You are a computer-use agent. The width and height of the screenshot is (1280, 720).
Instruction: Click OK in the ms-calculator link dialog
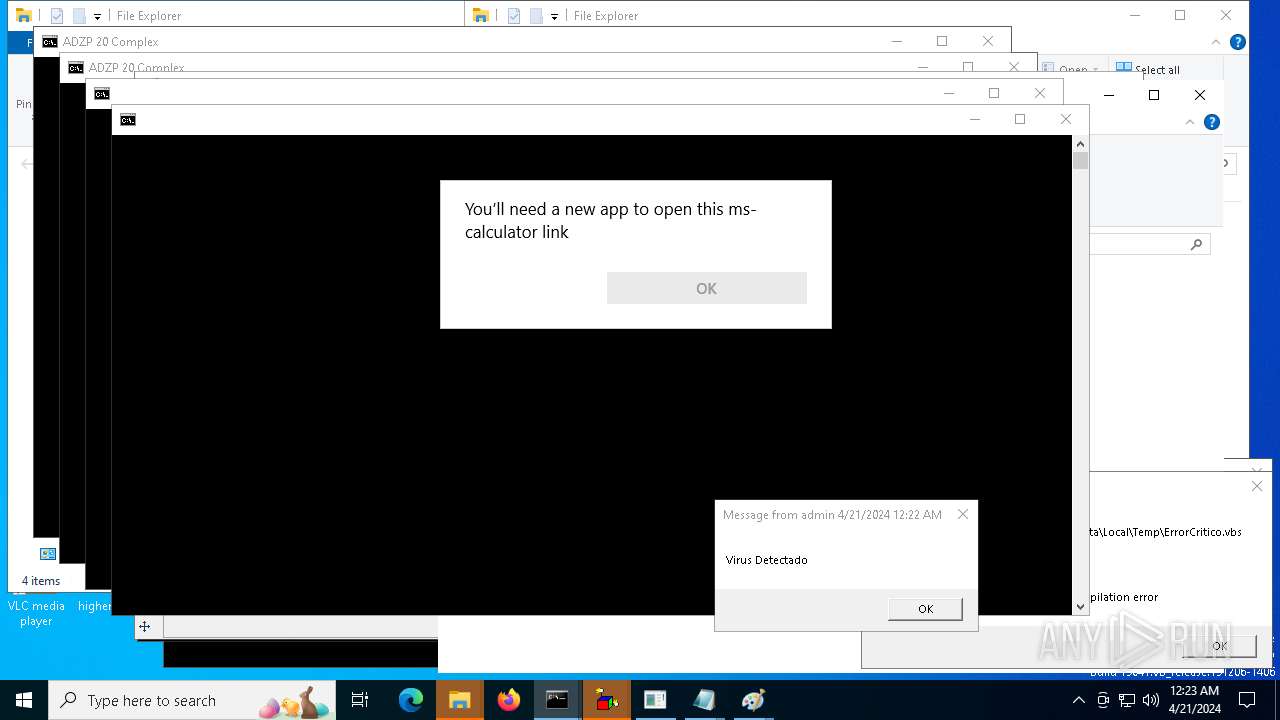pyautogui.click(x=706, y=288)
